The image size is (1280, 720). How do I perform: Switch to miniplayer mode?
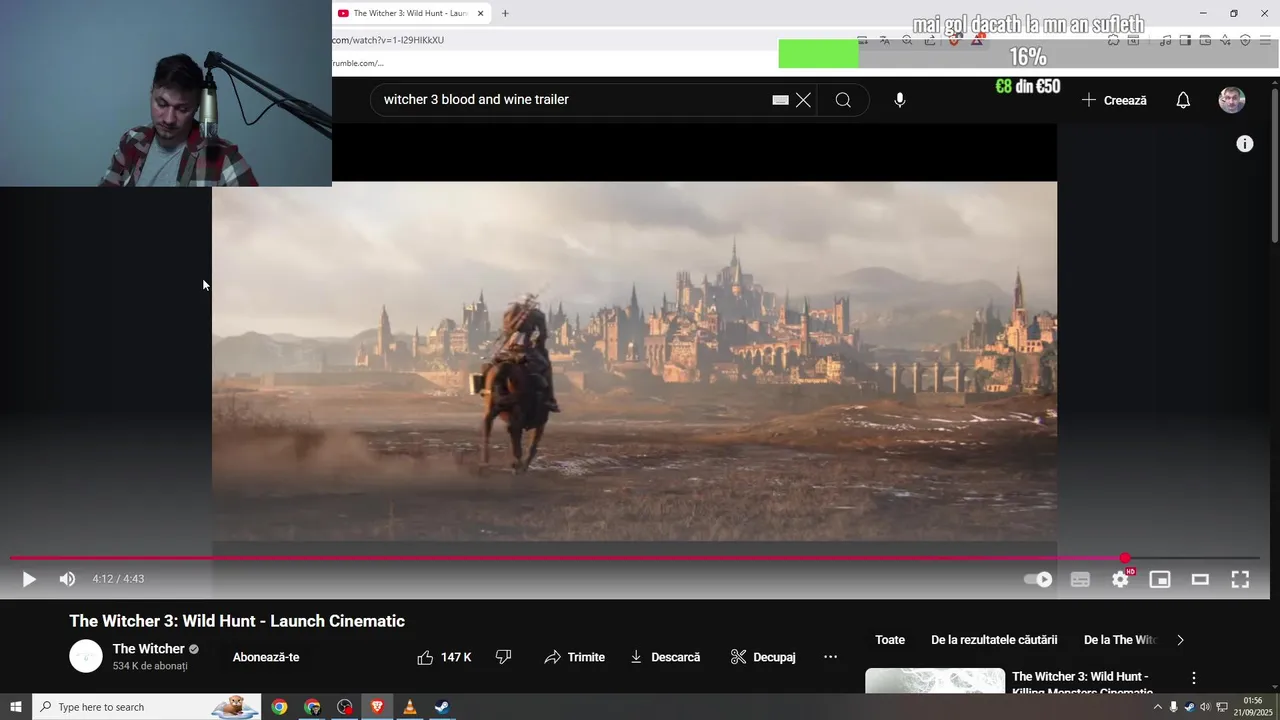tap(1160, 579)
